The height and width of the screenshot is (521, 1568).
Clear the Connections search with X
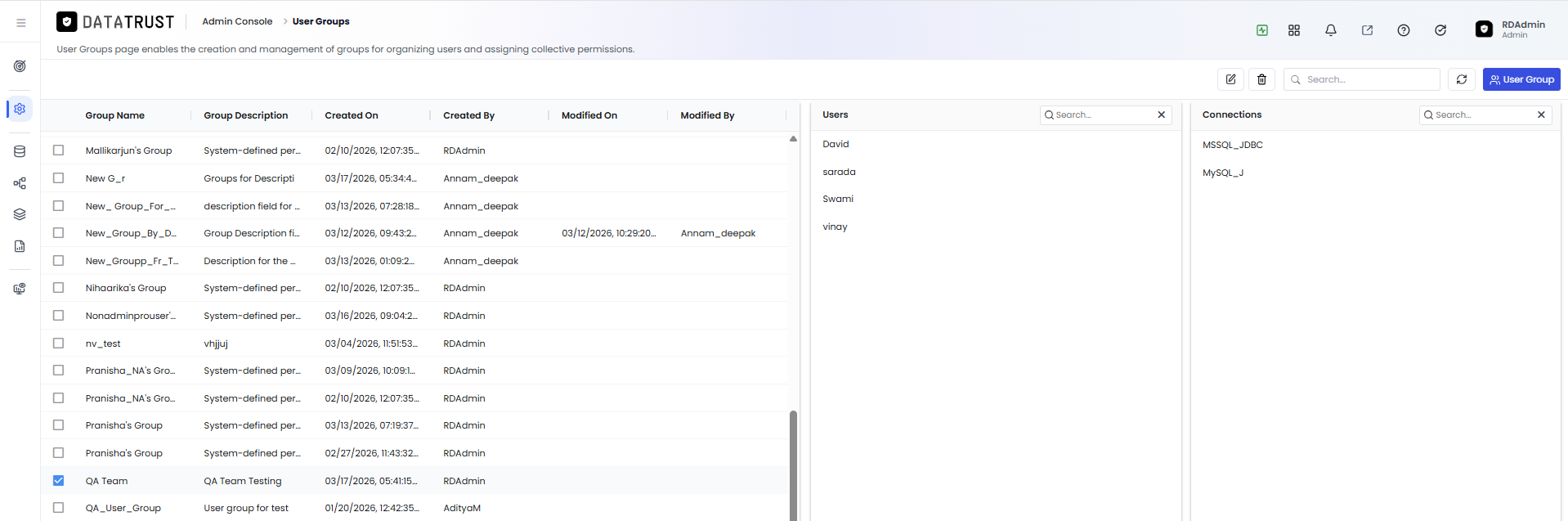1541,115
